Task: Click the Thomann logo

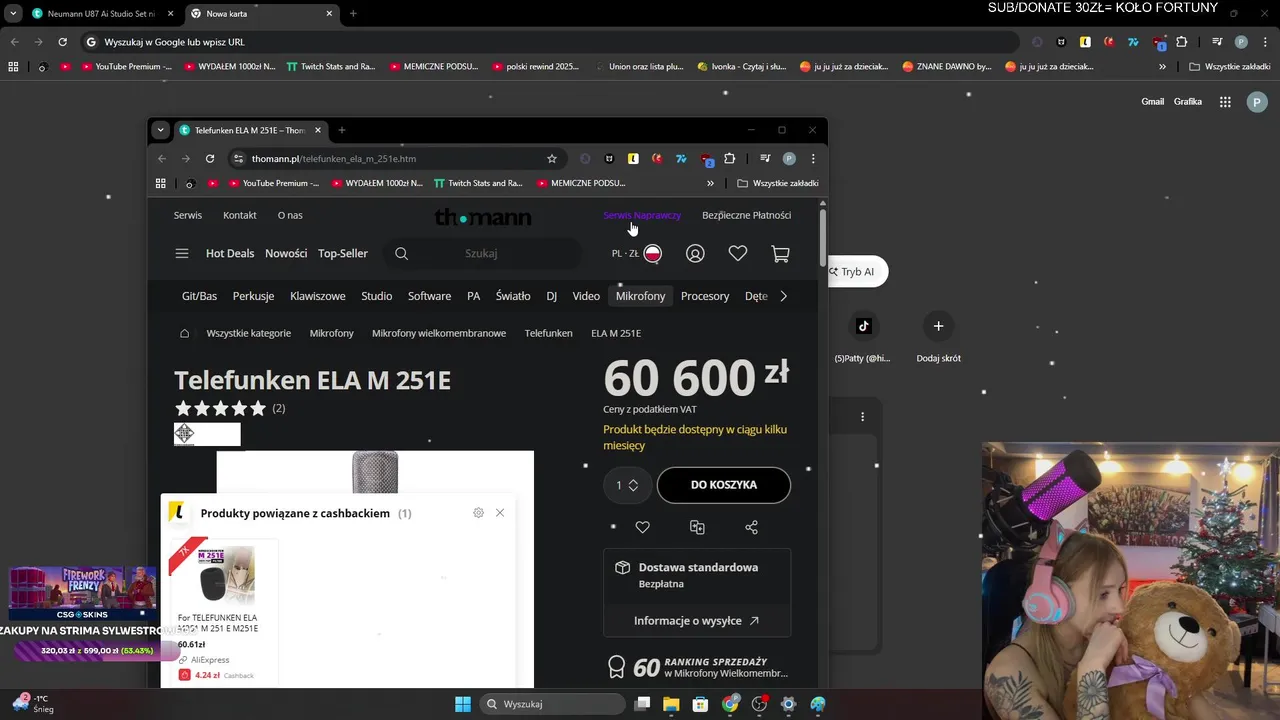Action: point(483,217)
